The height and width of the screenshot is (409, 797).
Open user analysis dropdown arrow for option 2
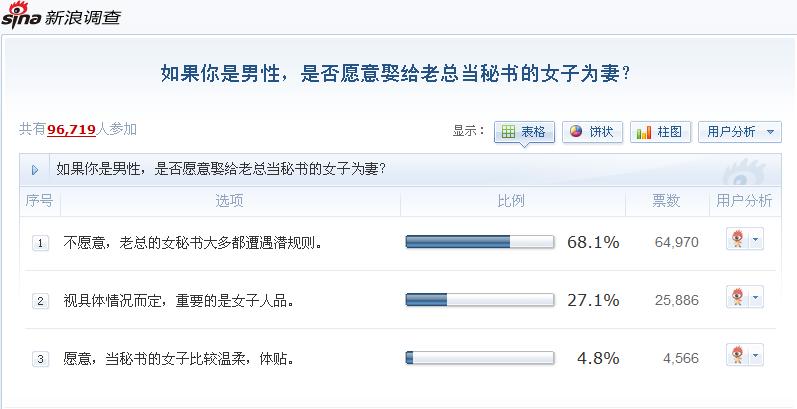pyautogui.click(x=754, y=298)
